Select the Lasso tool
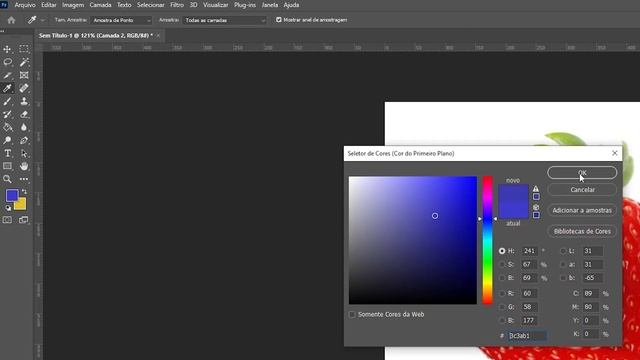Screen dimensions: 640x360 click(x=7, y=62)
